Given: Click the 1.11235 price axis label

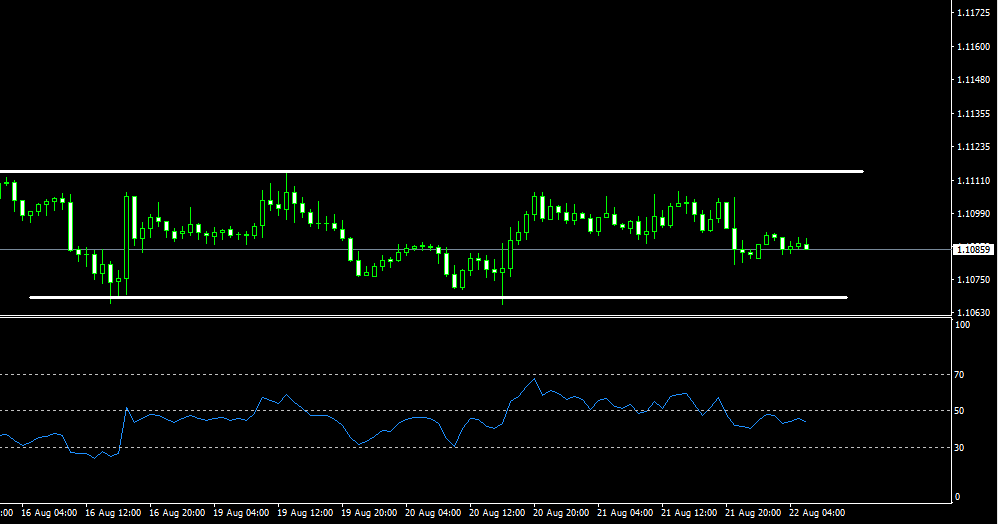Looking at the screenshot, I should click(974, 147).
